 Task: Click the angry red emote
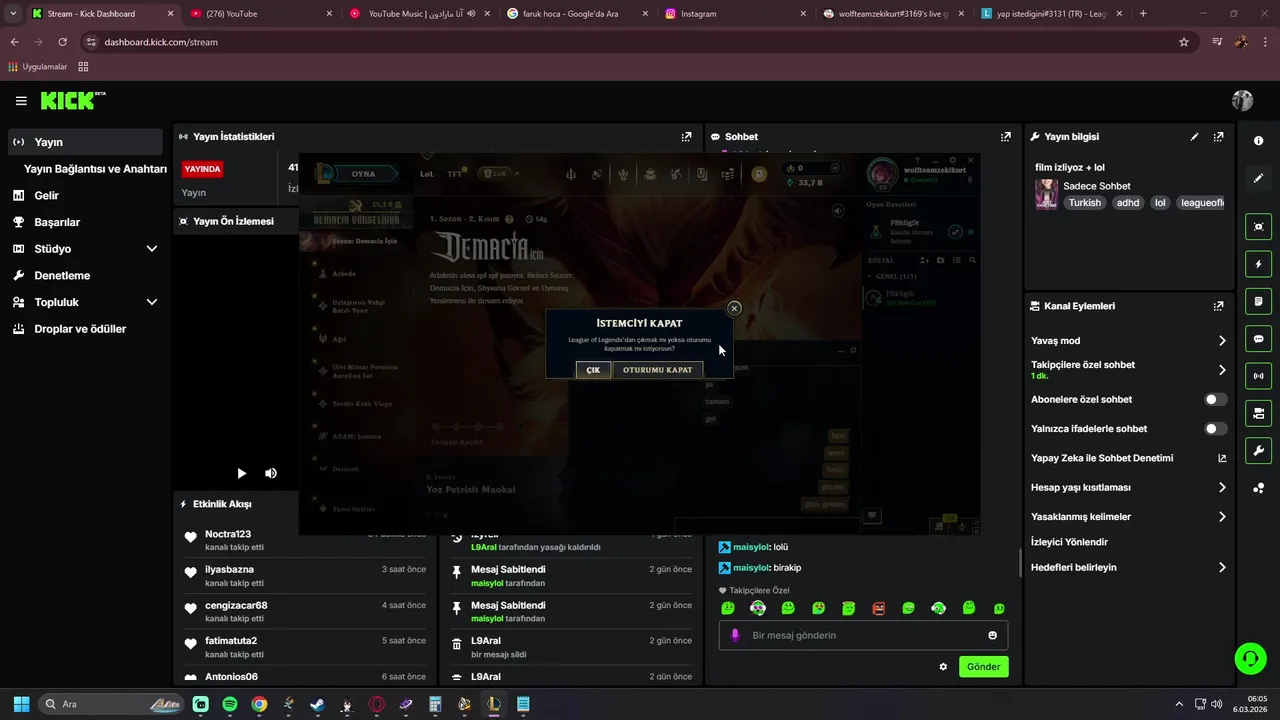879,608
